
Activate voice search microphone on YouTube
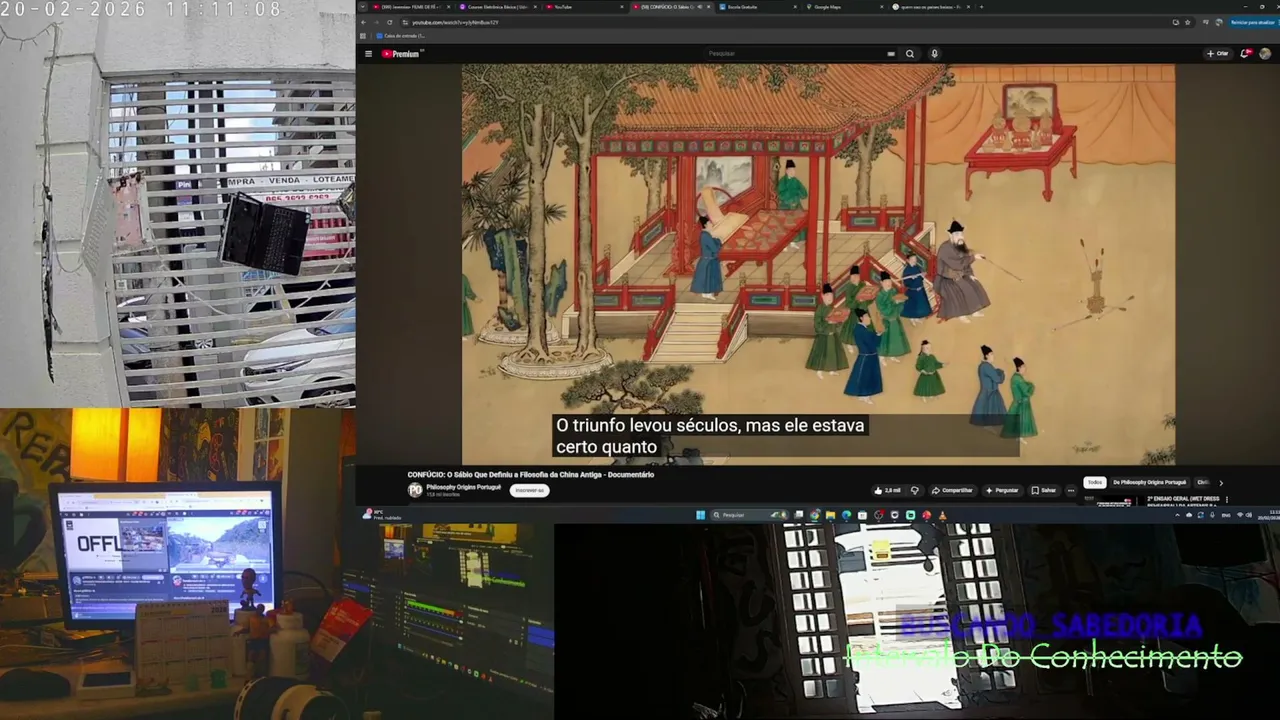tap(934, 54)
